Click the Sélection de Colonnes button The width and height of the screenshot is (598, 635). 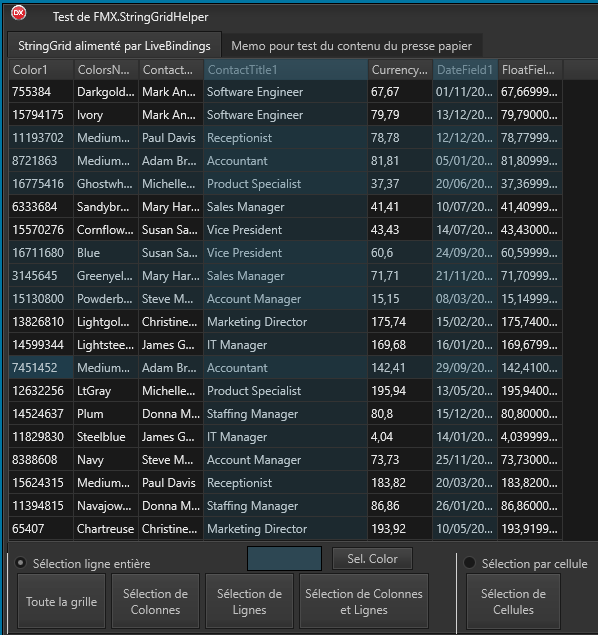tap(155, 601)
